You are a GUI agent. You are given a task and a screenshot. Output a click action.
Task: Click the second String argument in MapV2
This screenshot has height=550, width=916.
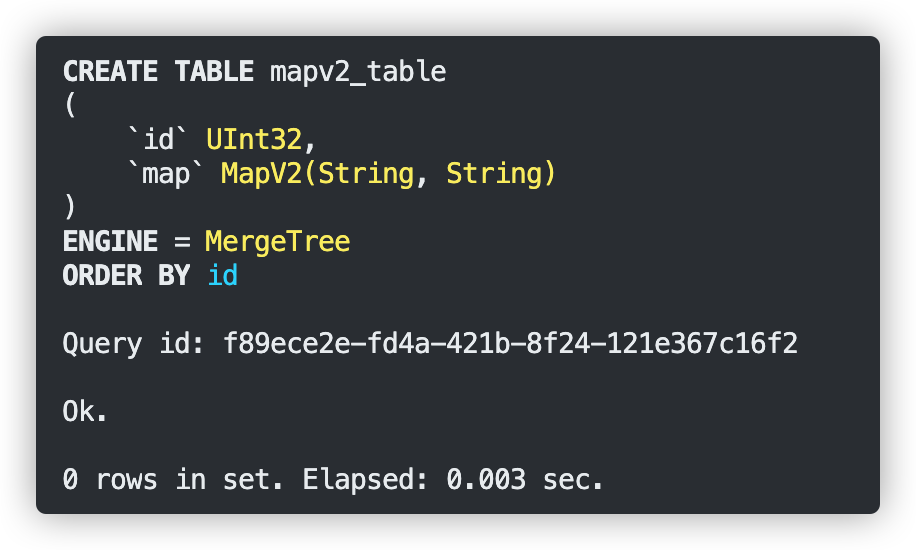(x=494, y=174)
